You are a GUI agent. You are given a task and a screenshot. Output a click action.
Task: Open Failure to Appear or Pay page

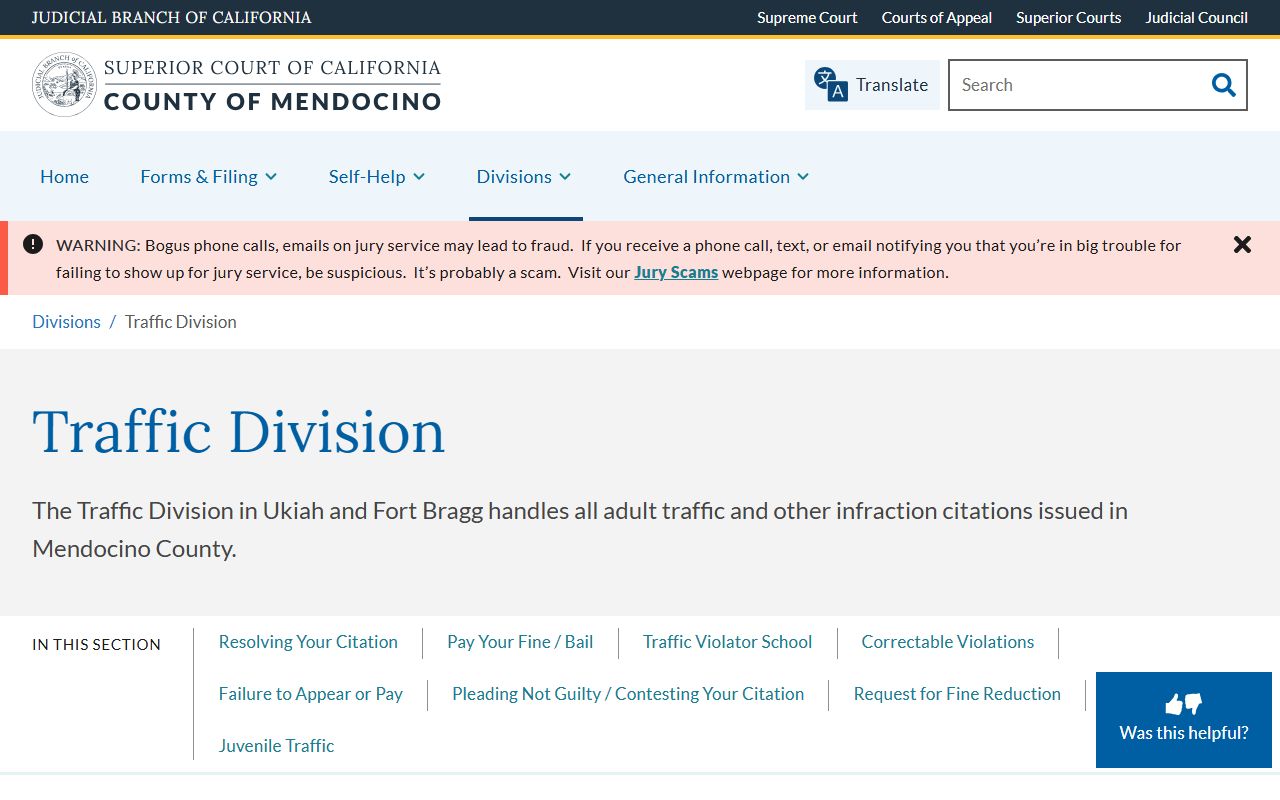coord(311,694)
